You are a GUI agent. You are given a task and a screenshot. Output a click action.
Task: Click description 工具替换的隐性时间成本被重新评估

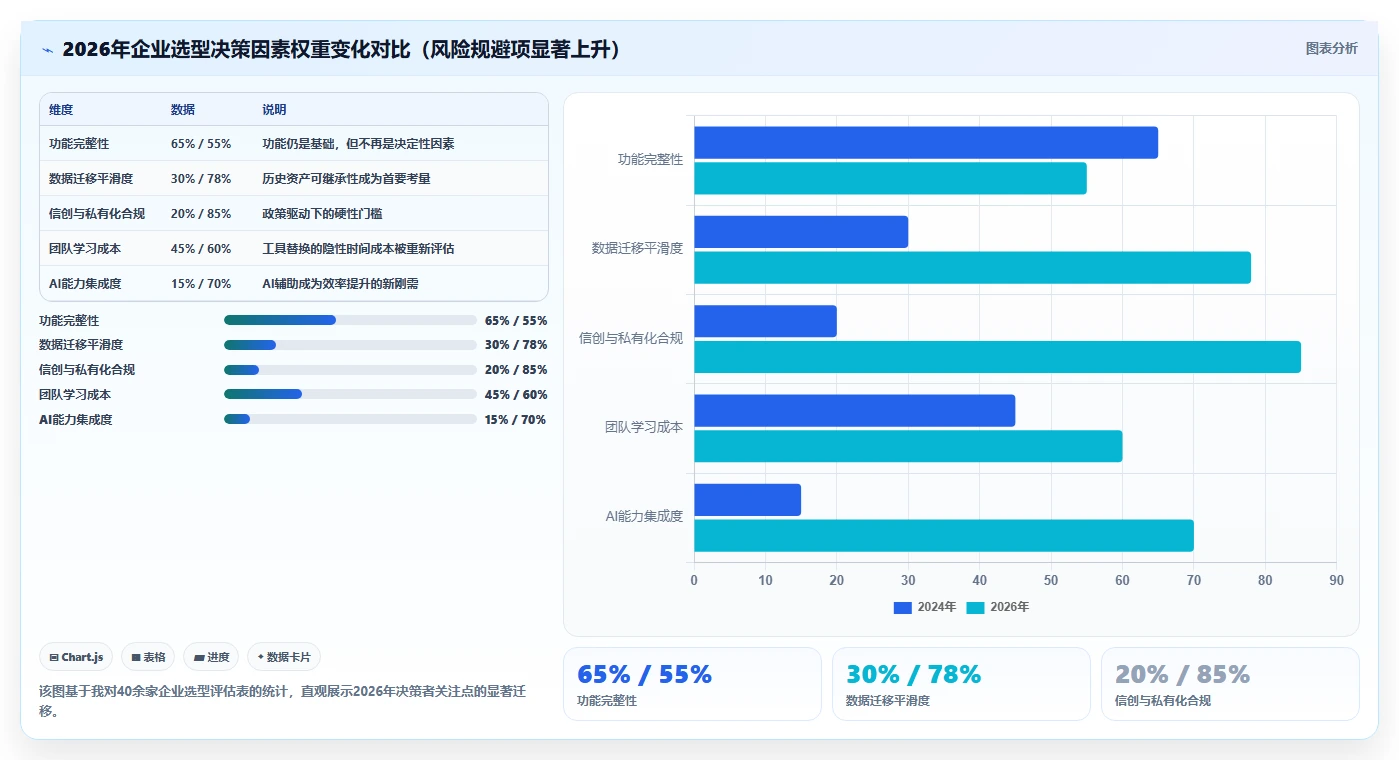tap(358, 249)
